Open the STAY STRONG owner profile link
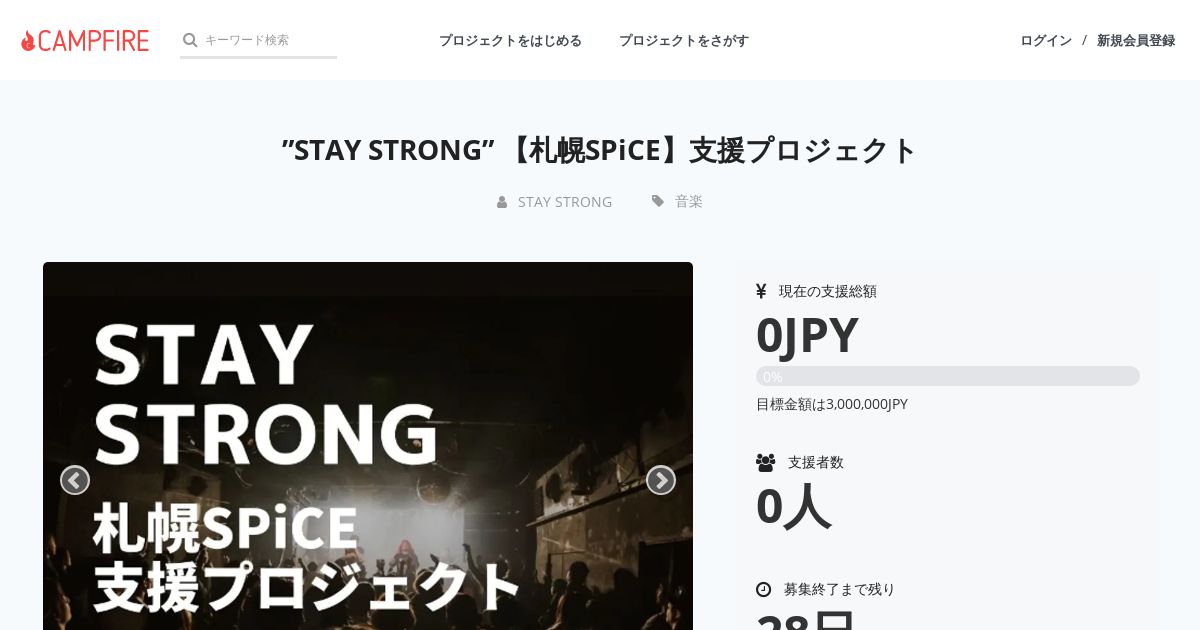 (565, 201)
